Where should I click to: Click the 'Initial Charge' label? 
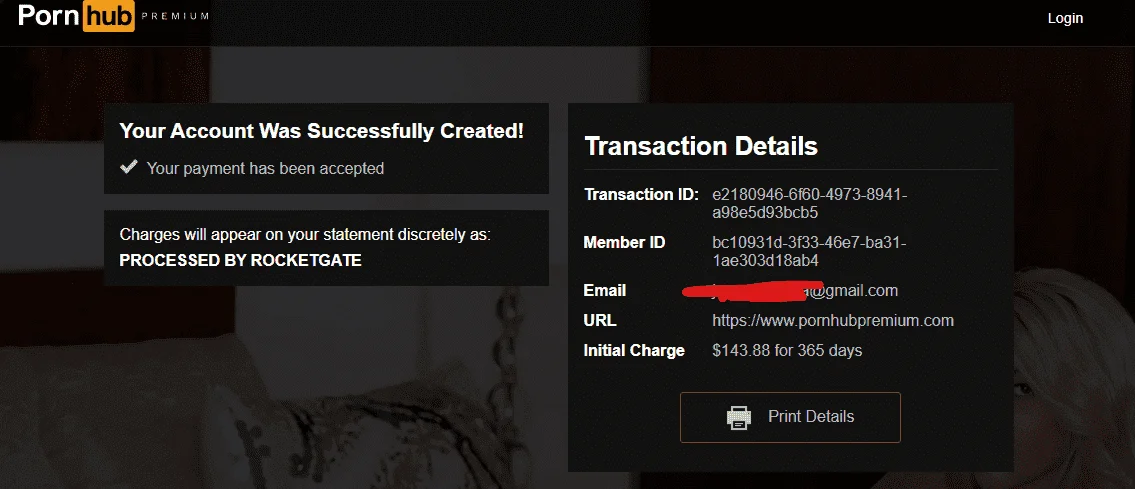[634, 351]
